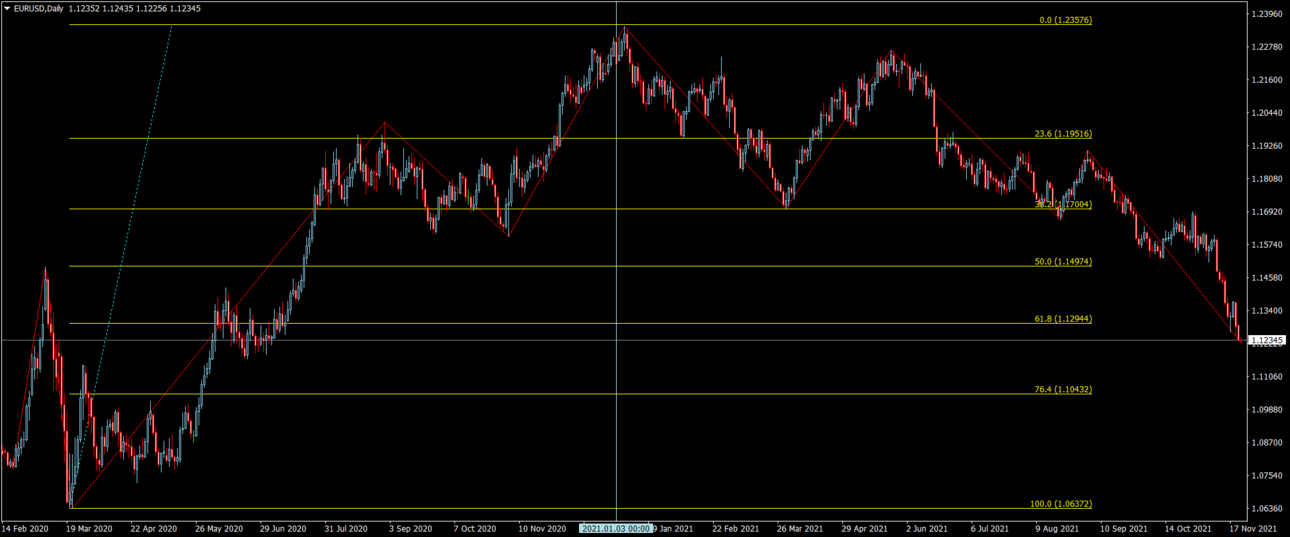Click the 6 Jul 2021 date on time axis
Image resolution: width=1290 pixels, height=537 pixels.
(x=990, y=528)
